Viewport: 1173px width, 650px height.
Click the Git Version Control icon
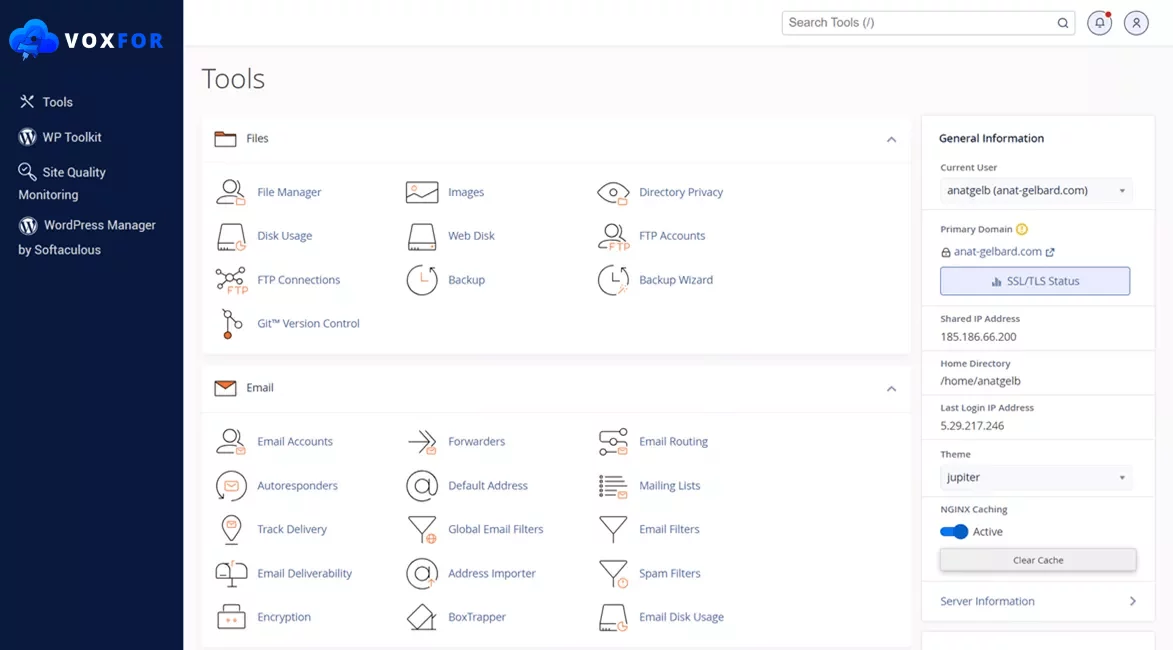231,324
